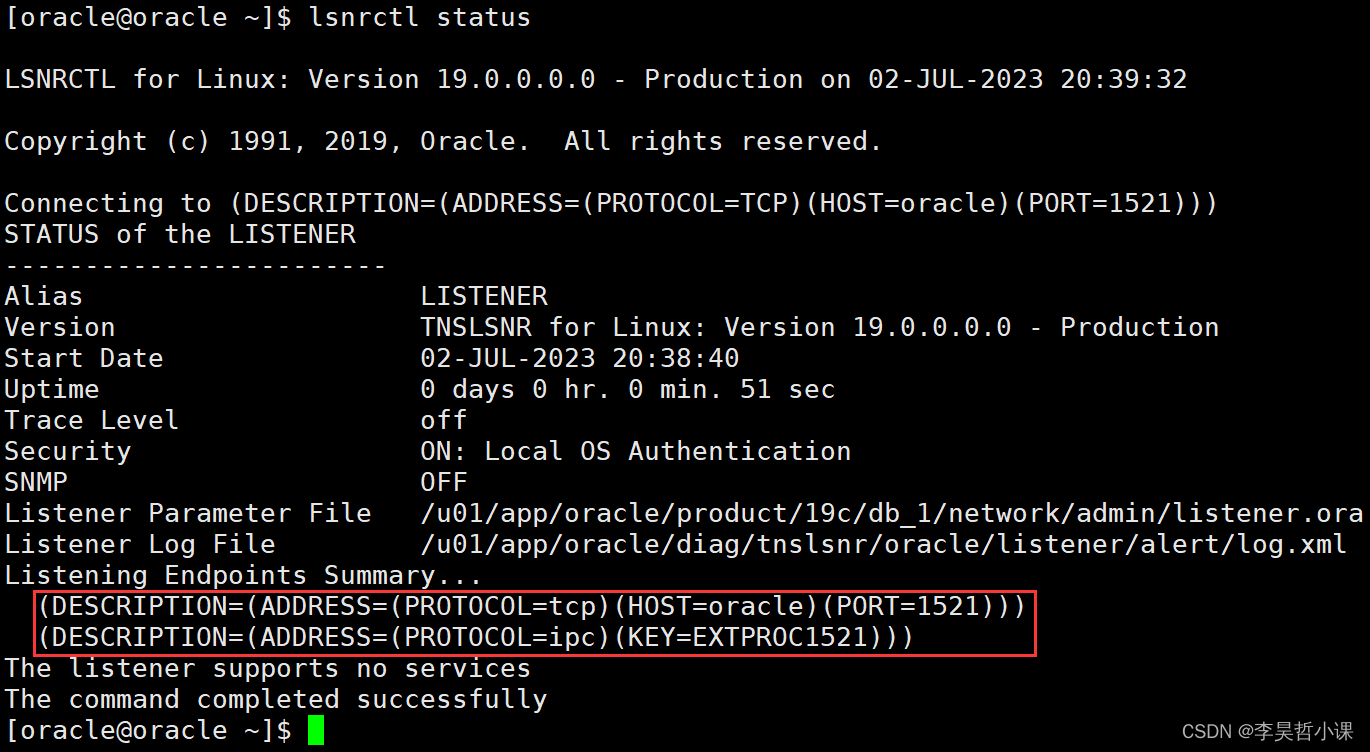This screenshot has height=752, width=1370.
Task: Click the last '[oracle@oracle ~]$' prompt
Action: pos(148,731)
